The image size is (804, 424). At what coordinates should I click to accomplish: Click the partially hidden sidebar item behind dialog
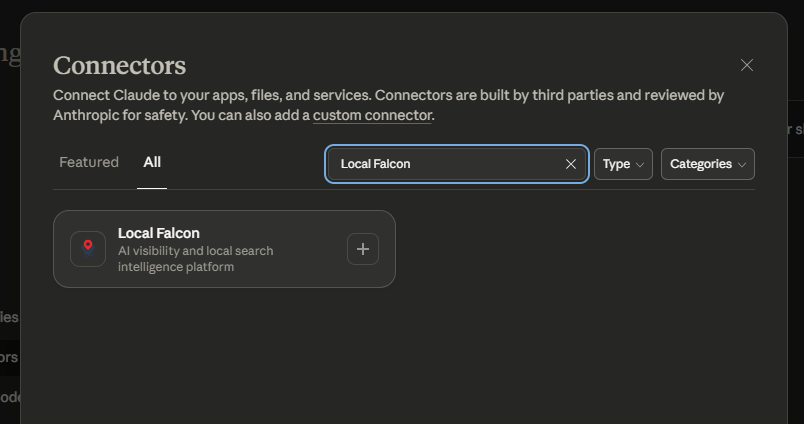[x=9, y=357]
